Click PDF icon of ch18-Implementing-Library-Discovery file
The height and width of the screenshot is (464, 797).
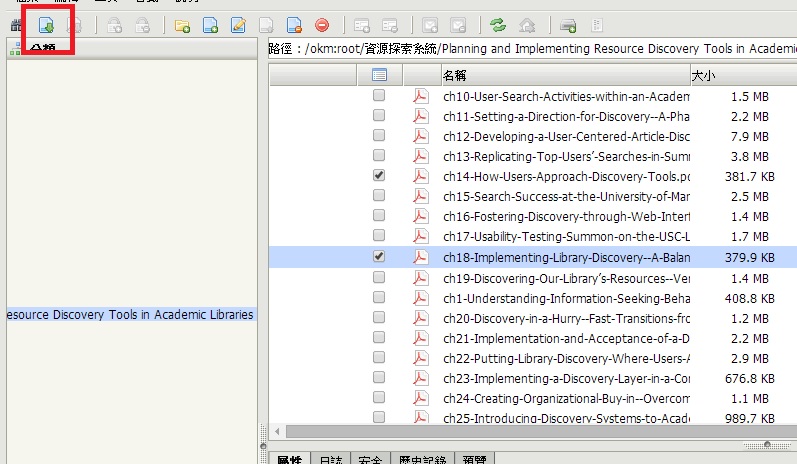(420, 257)
